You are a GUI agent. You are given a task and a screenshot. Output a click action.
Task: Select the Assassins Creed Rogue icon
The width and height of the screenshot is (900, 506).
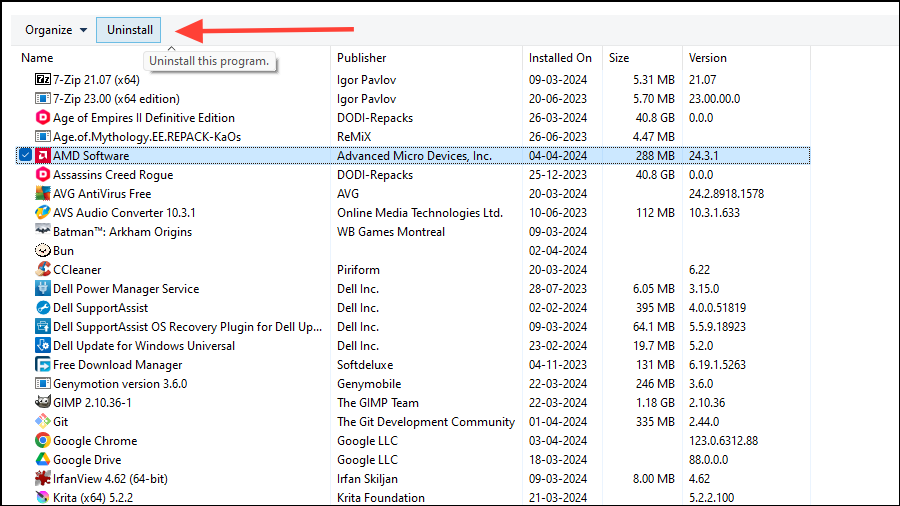(42, 174)
